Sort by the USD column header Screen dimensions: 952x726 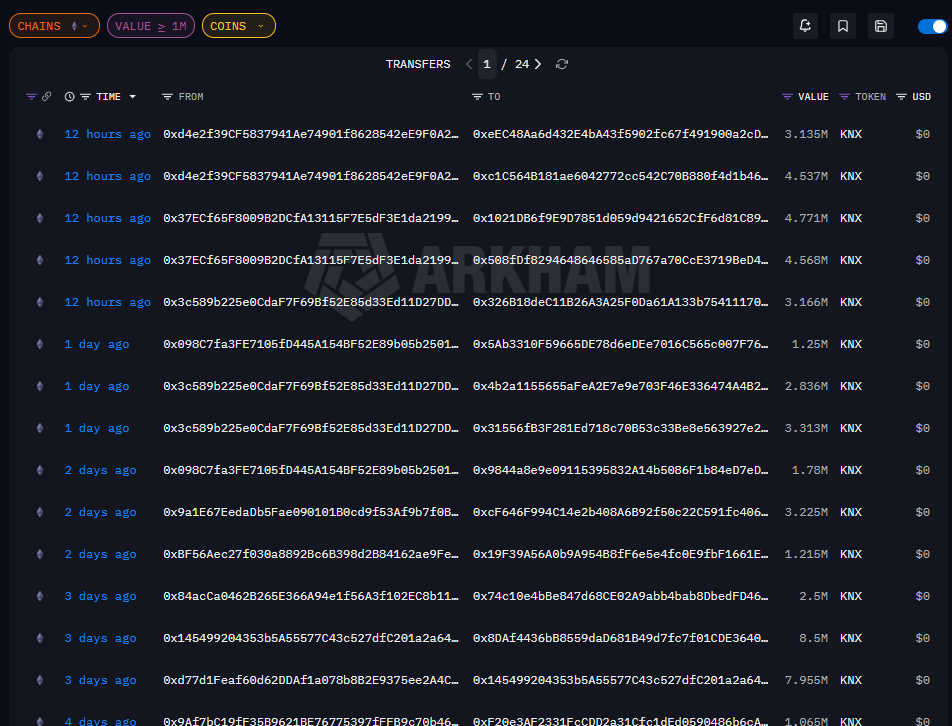pos(921,97)
